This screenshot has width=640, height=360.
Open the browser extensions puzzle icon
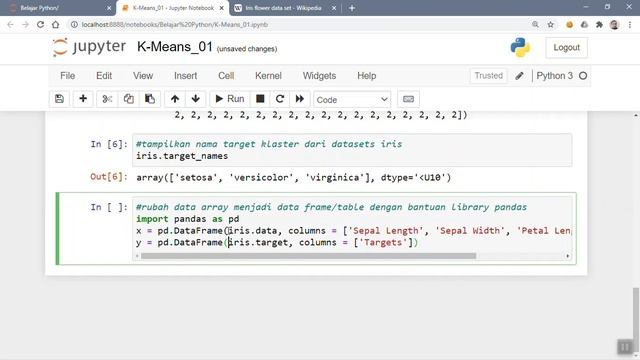coord(599,24)
